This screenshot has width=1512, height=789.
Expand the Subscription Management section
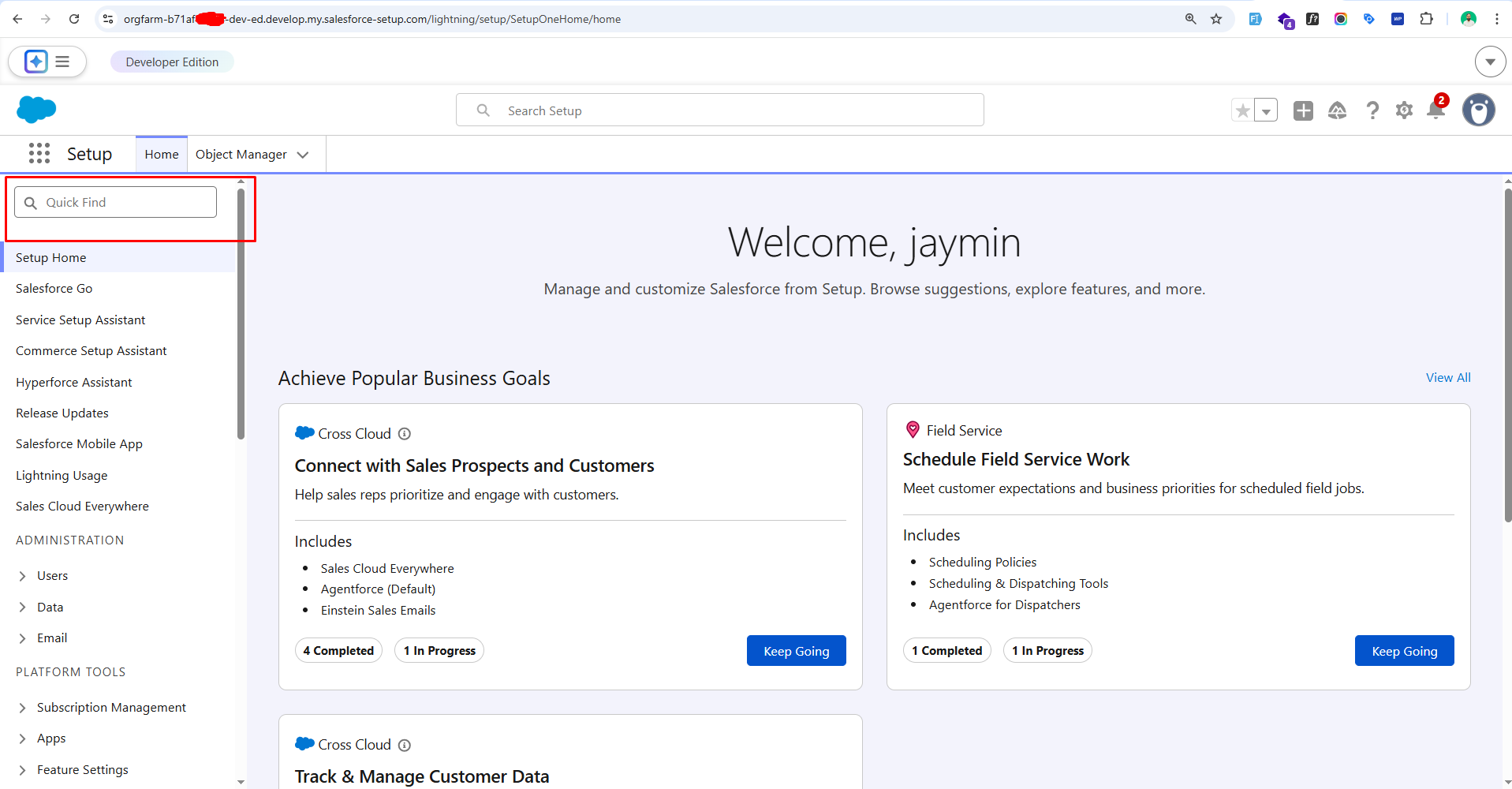click(x=22, y=708)
